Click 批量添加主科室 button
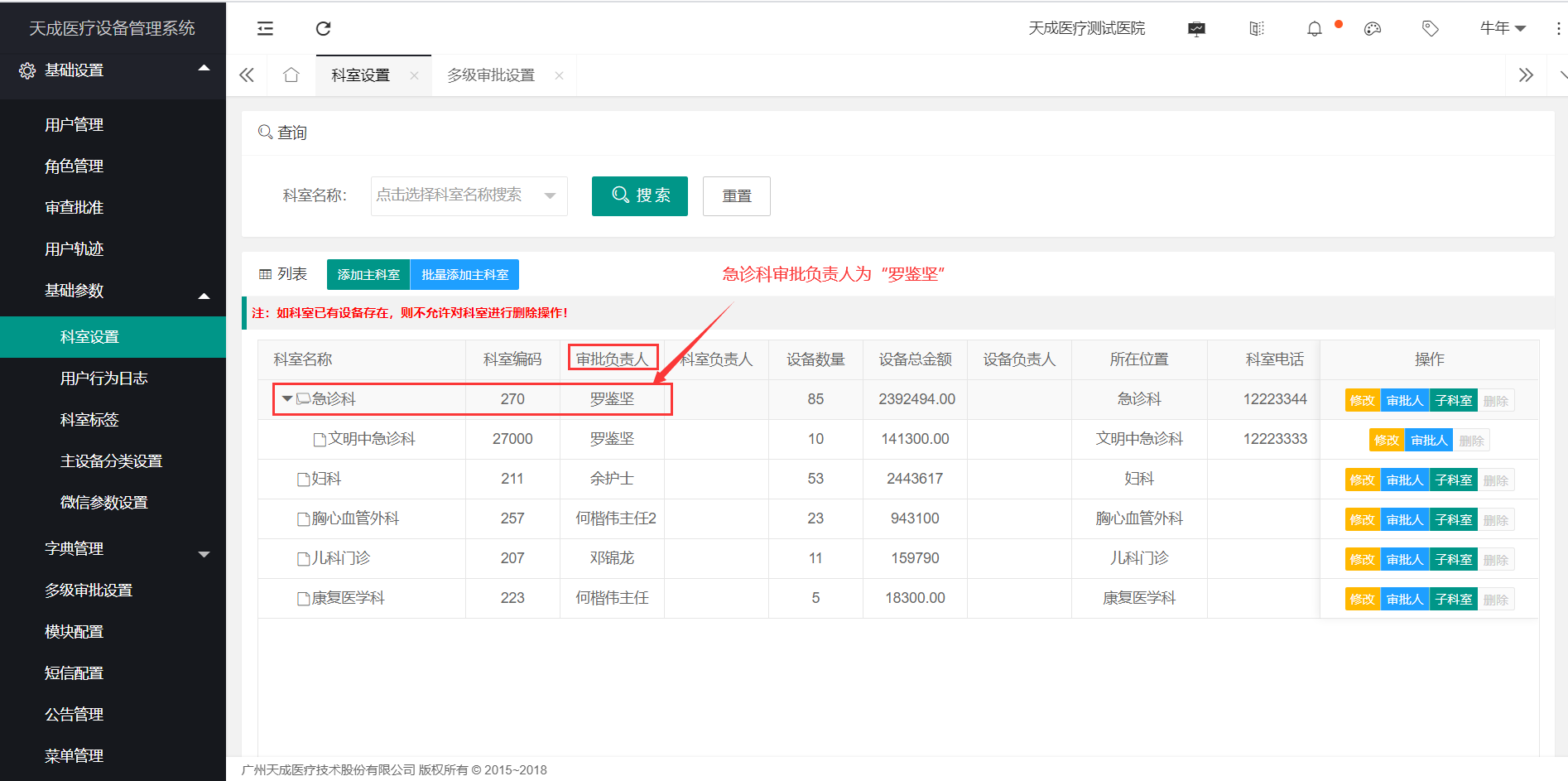This screenshot has width=1568, height=781. [464, 275]
